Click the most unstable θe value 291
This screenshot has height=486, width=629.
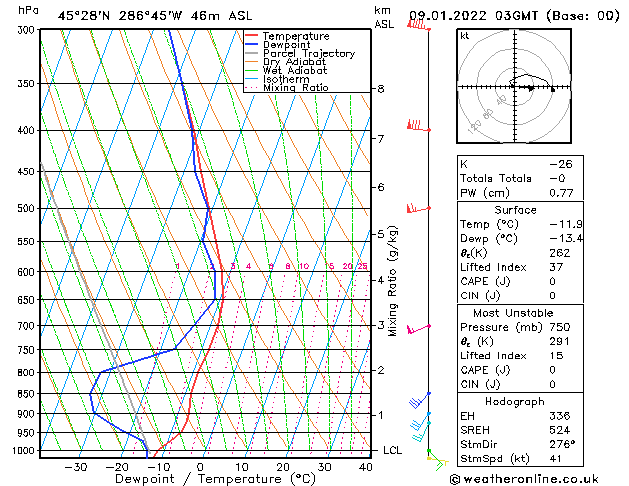pyautogui.click(x=560, y=342)
